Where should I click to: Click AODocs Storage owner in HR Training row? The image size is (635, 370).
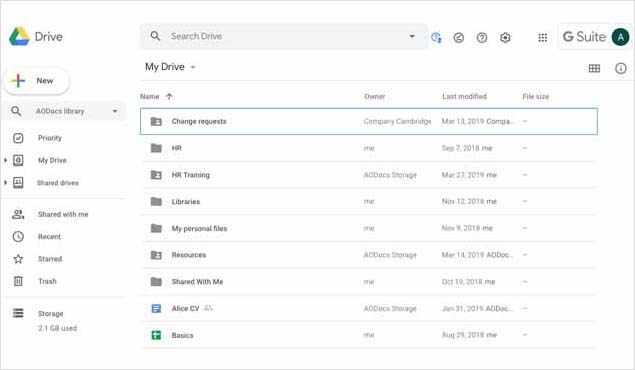coord(390,175)
